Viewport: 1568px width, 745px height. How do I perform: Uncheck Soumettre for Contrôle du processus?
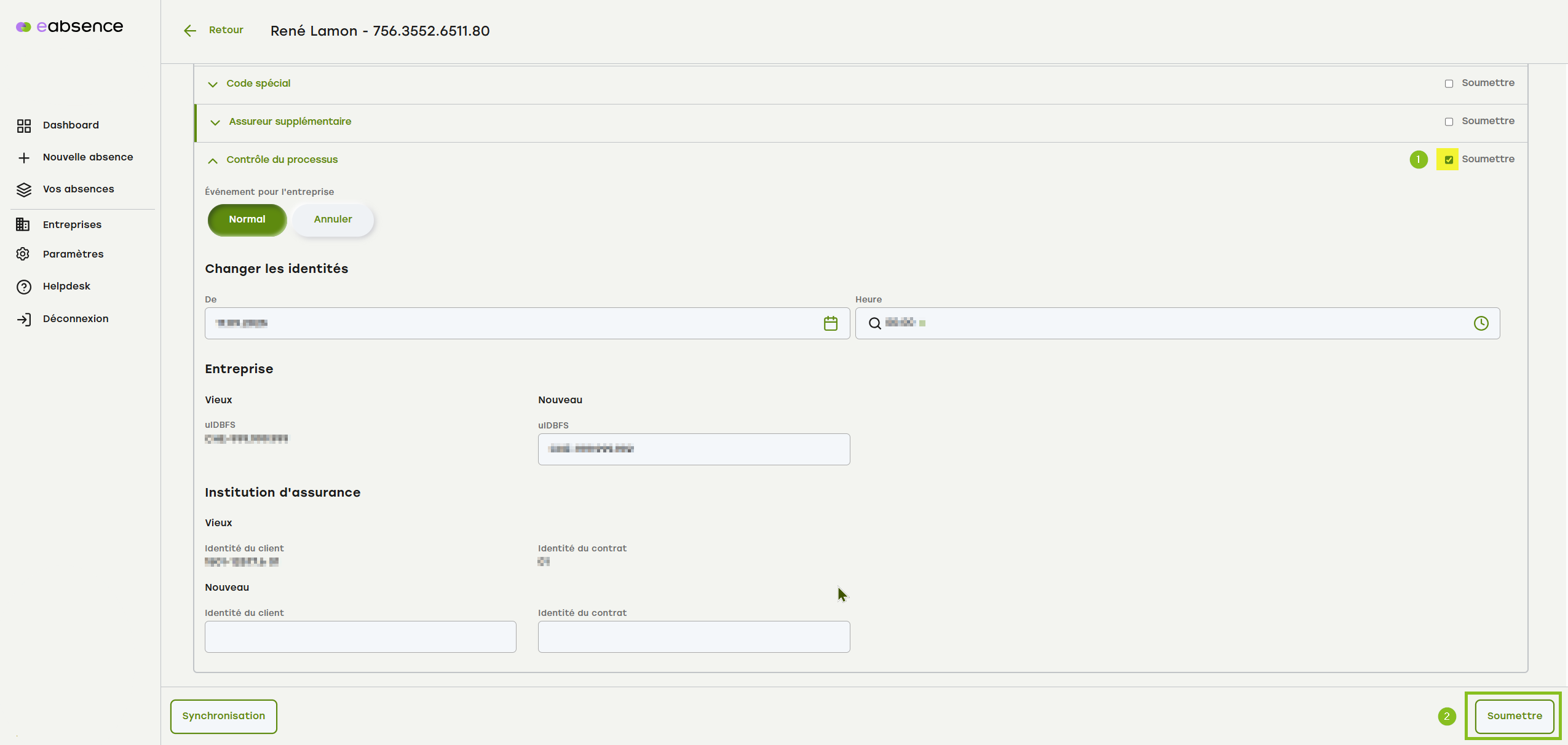(1449, 160)
